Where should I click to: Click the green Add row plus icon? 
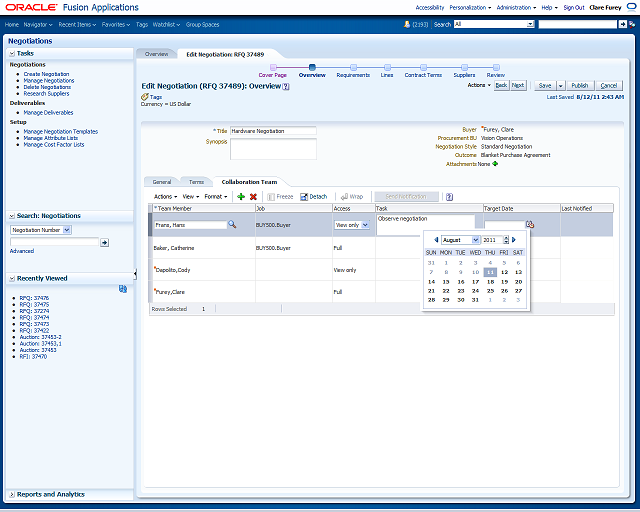(x=241, y=197)
